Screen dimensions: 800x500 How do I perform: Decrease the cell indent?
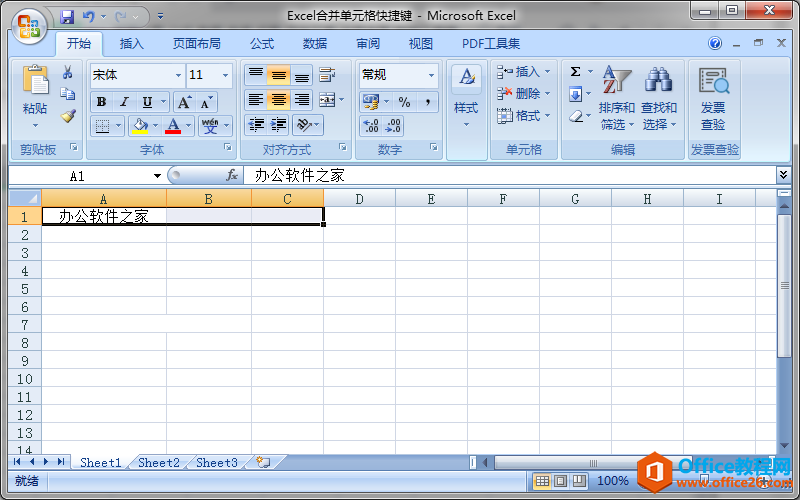pyautogui.click(x=256, y=125)
